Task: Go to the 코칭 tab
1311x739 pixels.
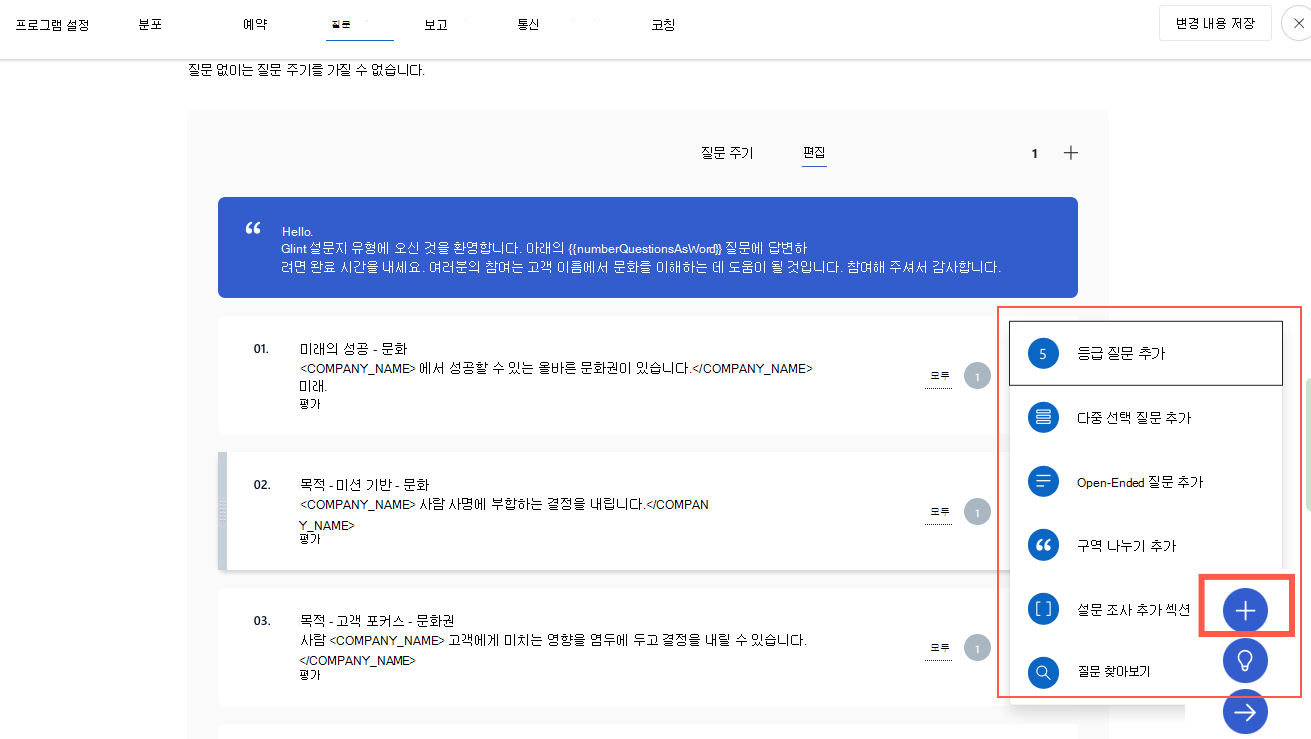Action: click(663, 25)
